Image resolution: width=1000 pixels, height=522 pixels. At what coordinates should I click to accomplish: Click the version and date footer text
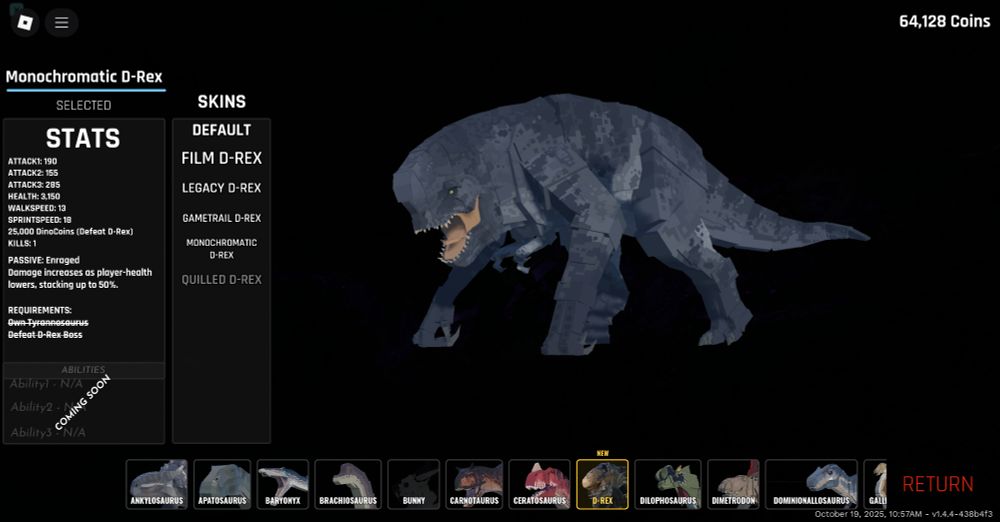point(903,514)
